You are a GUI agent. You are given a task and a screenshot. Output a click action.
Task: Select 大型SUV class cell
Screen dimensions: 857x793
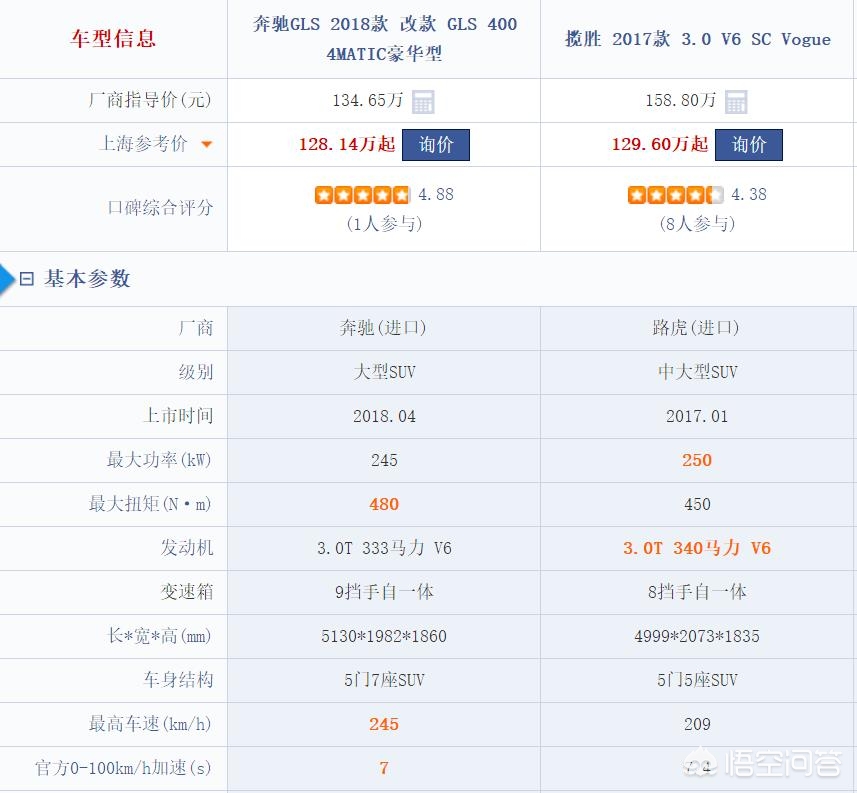pos(384,372)
